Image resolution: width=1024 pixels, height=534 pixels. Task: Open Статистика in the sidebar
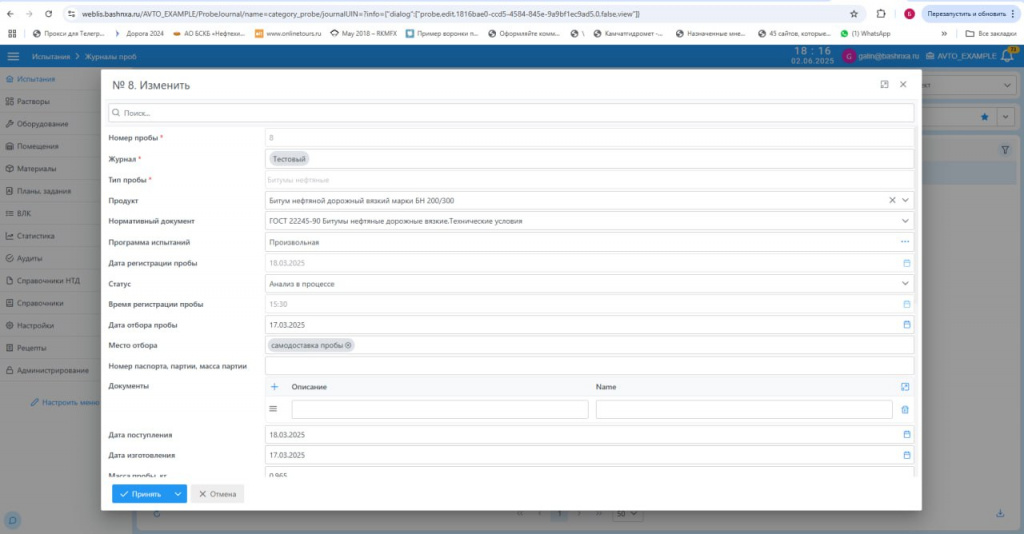(x=35, y=236)
